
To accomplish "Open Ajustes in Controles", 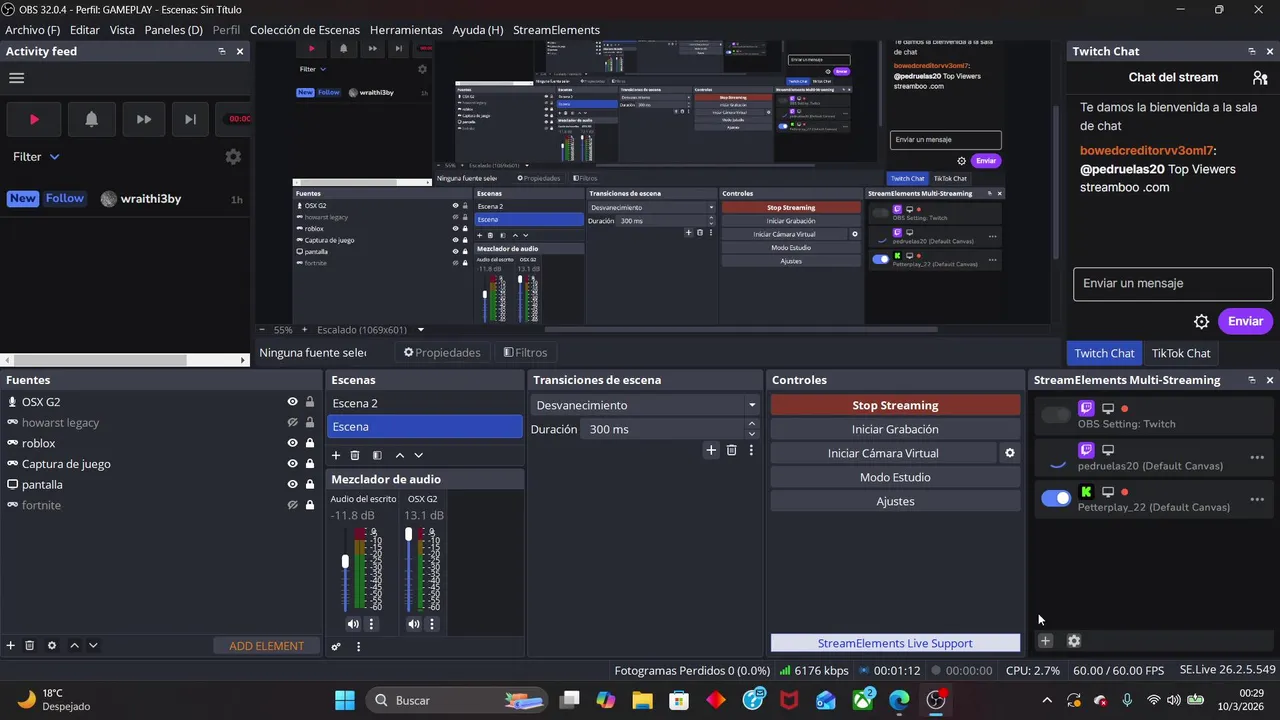I will pos(895,501).
